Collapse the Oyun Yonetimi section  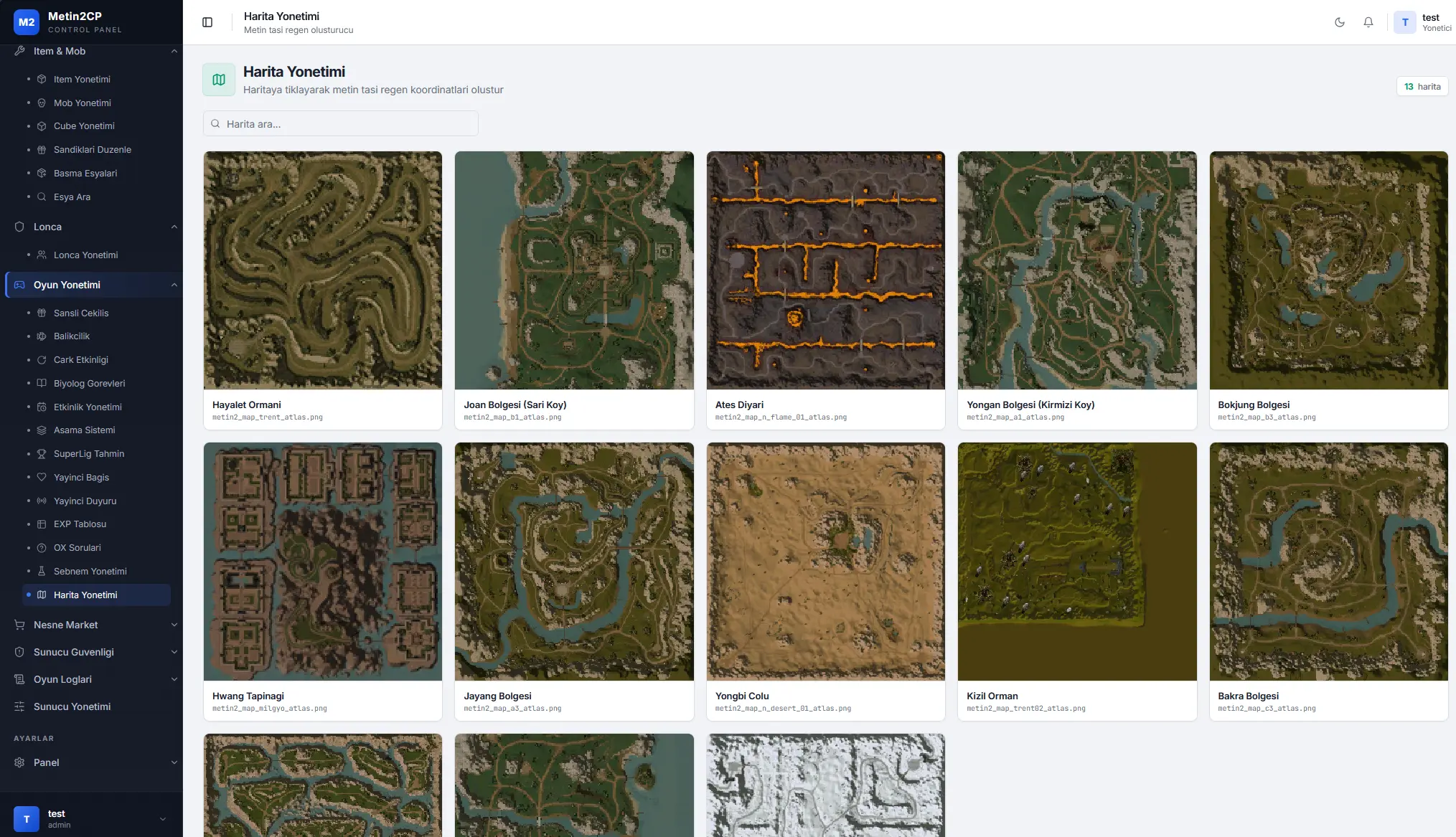[174, 285]
